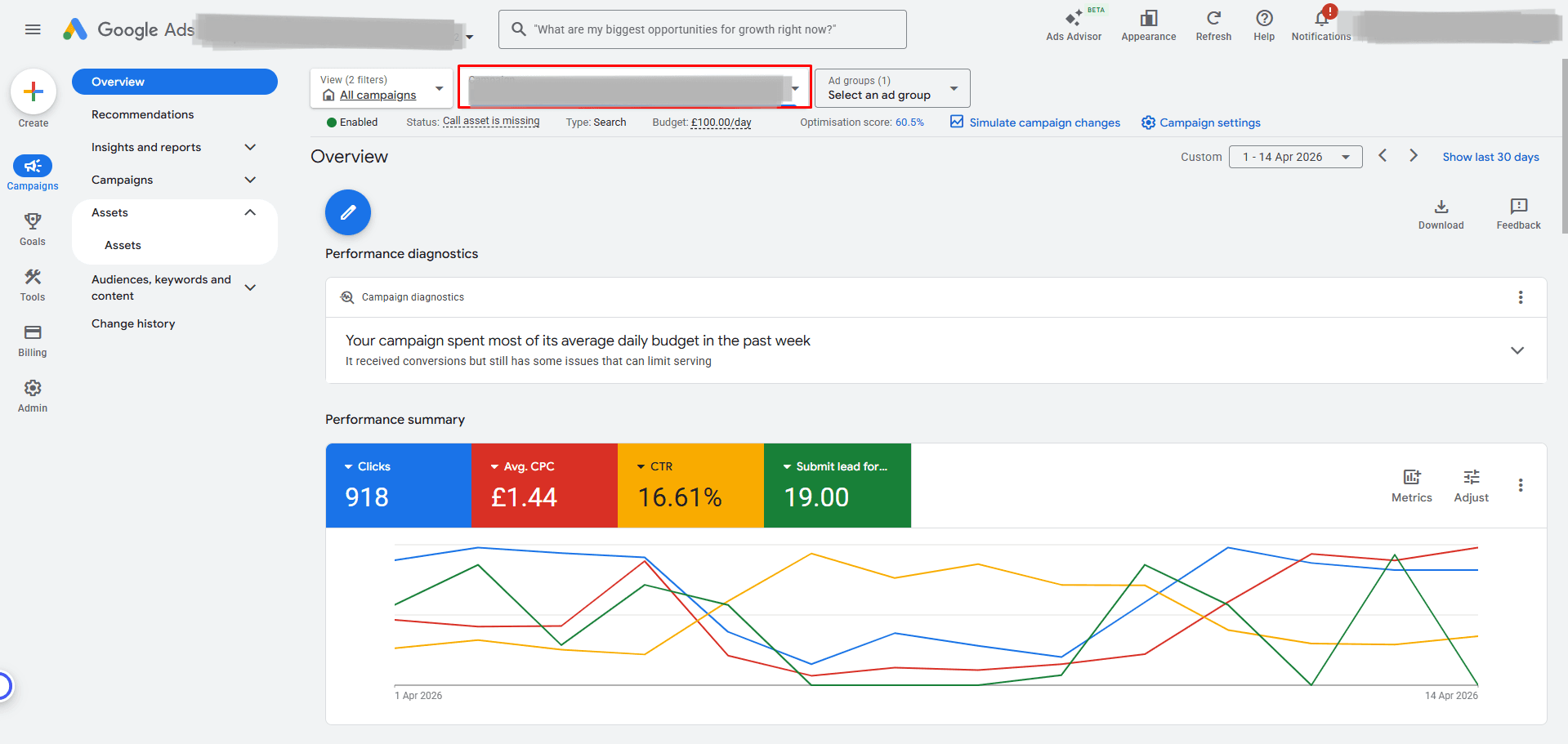Open the hamburger main menu
This screenshot has width=1568, height=744.
point(33,29)
